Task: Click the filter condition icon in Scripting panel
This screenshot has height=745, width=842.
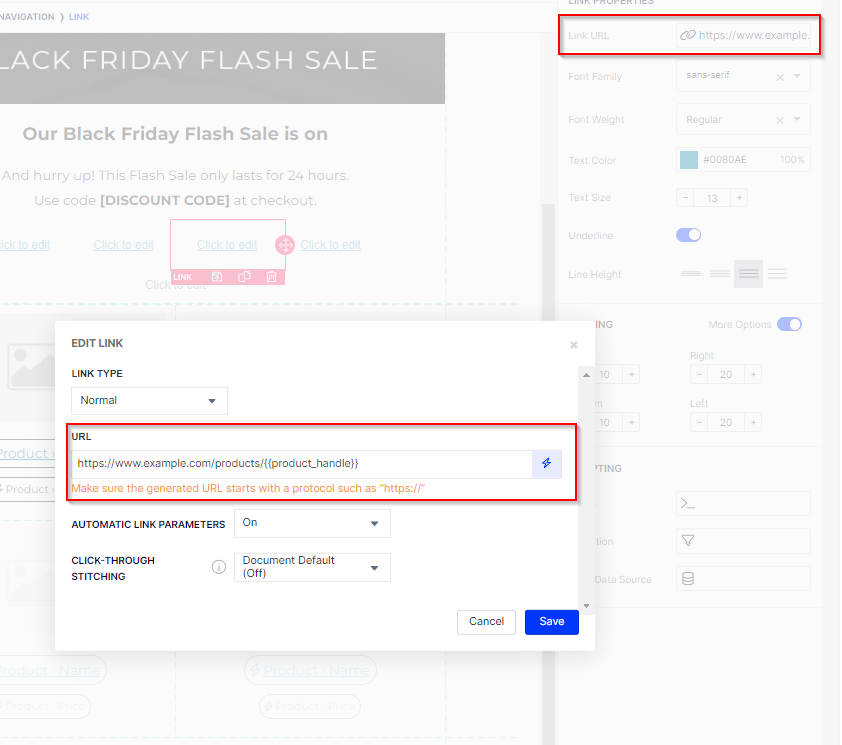Action: pos(743,540)
